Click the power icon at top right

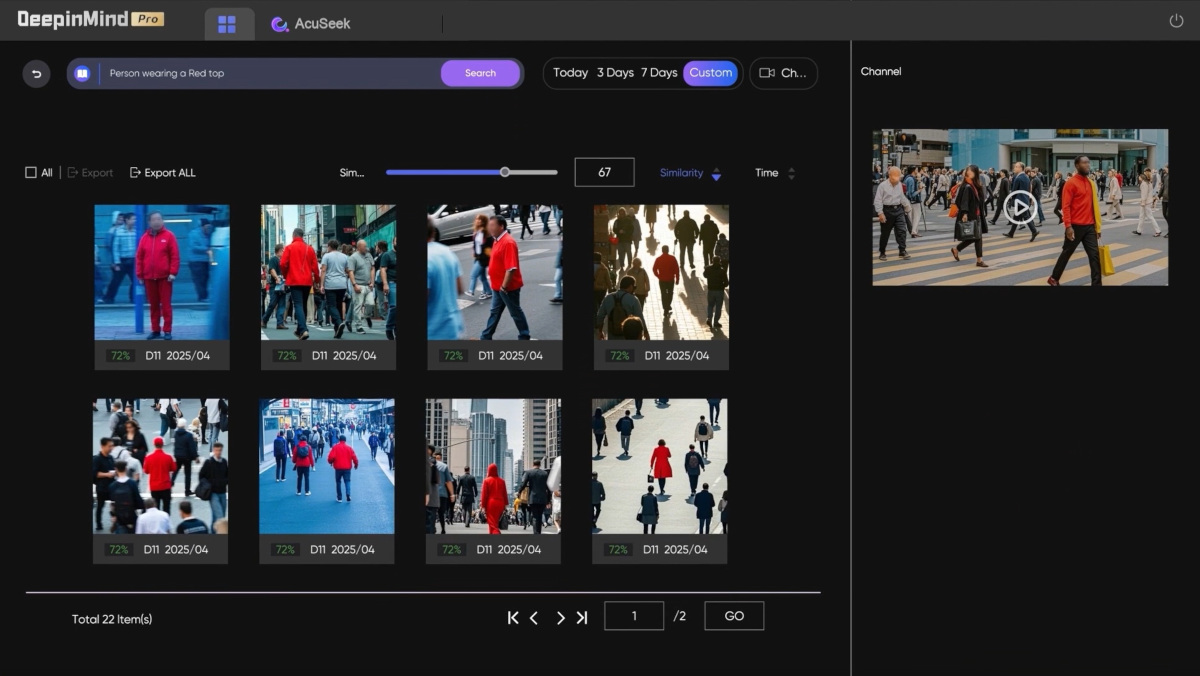[1176, 21]
